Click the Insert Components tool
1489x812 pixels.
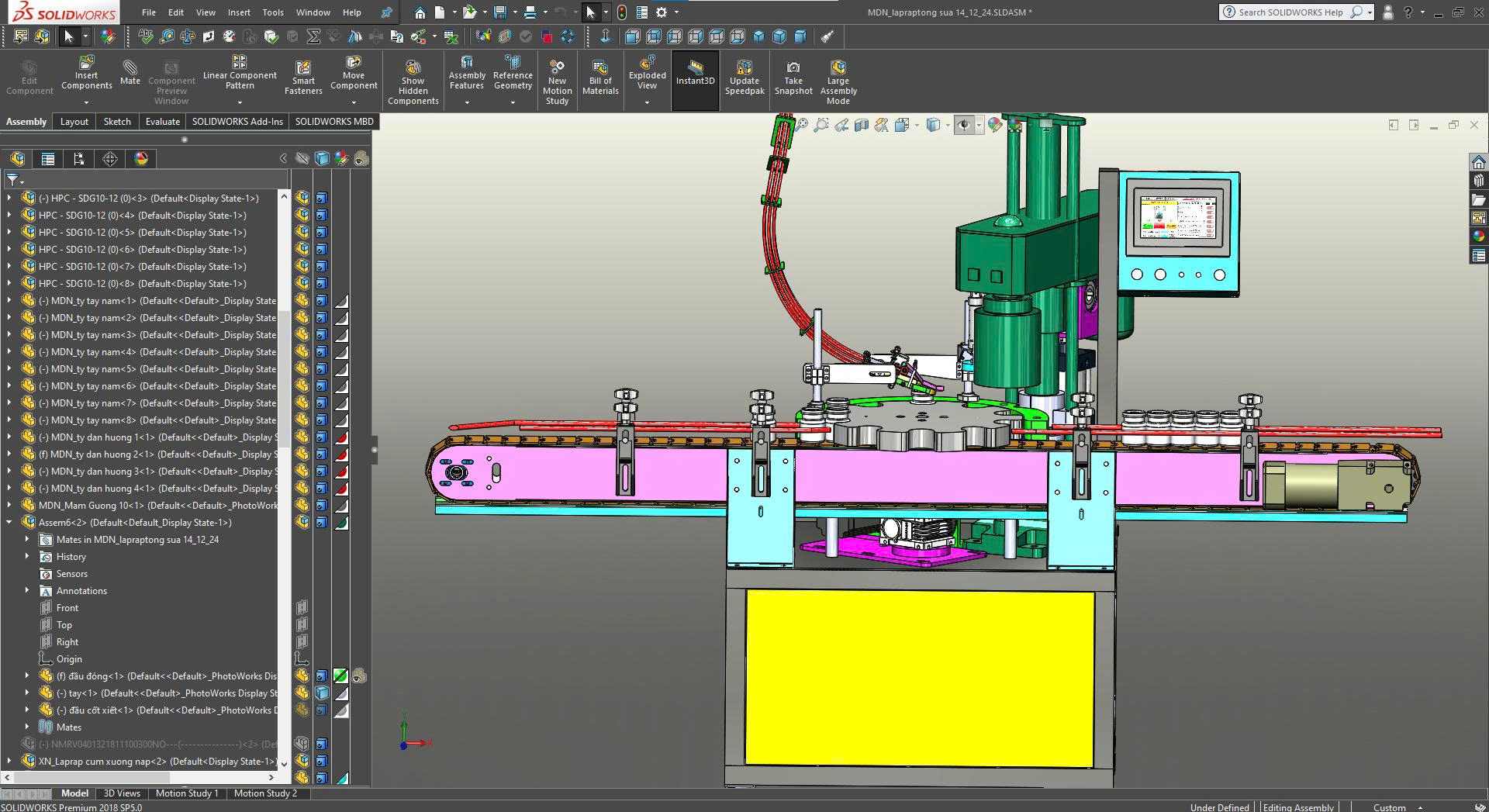tap(87, 74)
